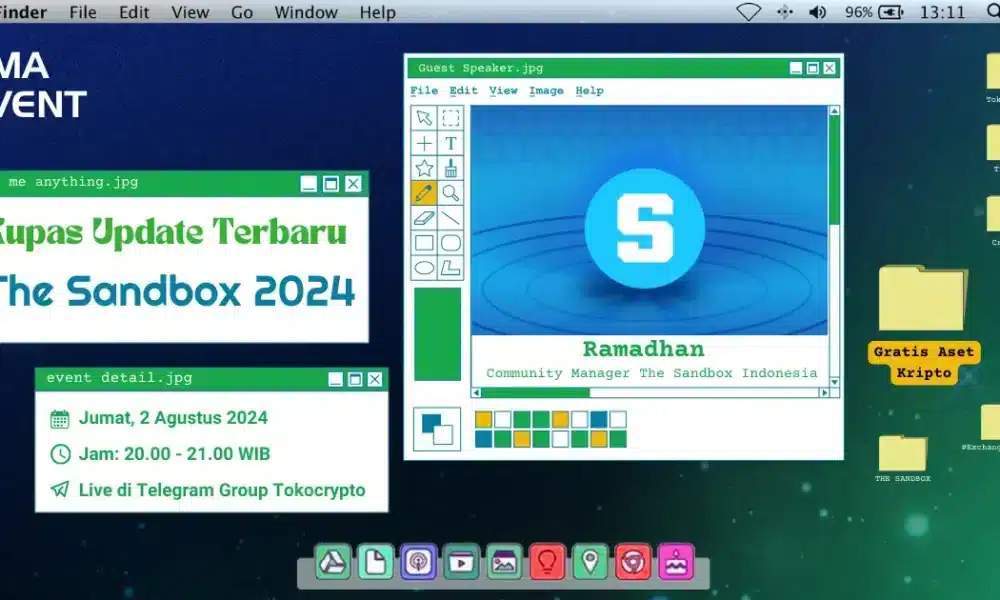The height and width of the screenshot is (600, 1000).
Task: Open Help menu in Guest Speaker window
Action: coord(589,91)
